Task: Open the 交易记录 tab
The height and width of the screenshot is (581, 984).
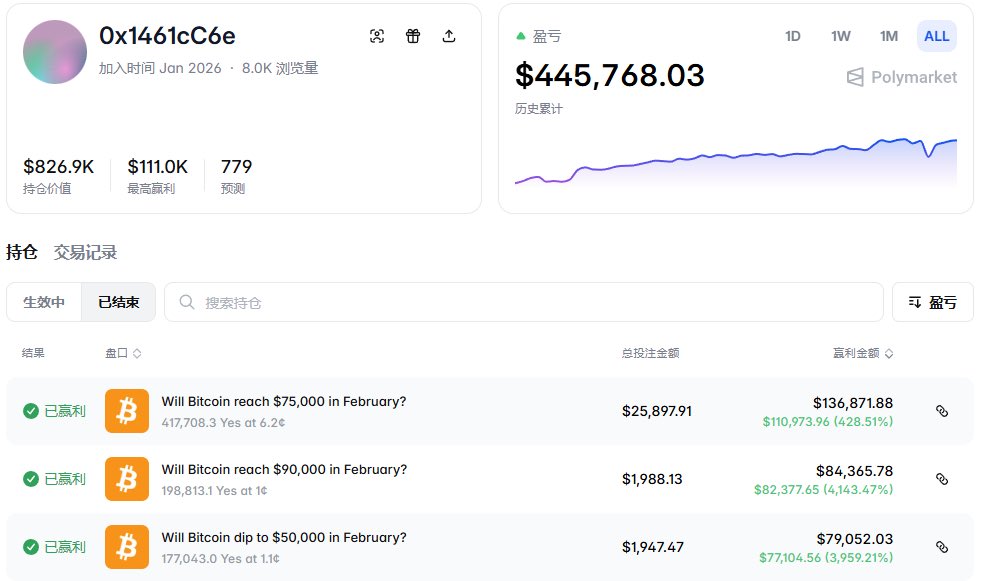Action: (85, 252)
